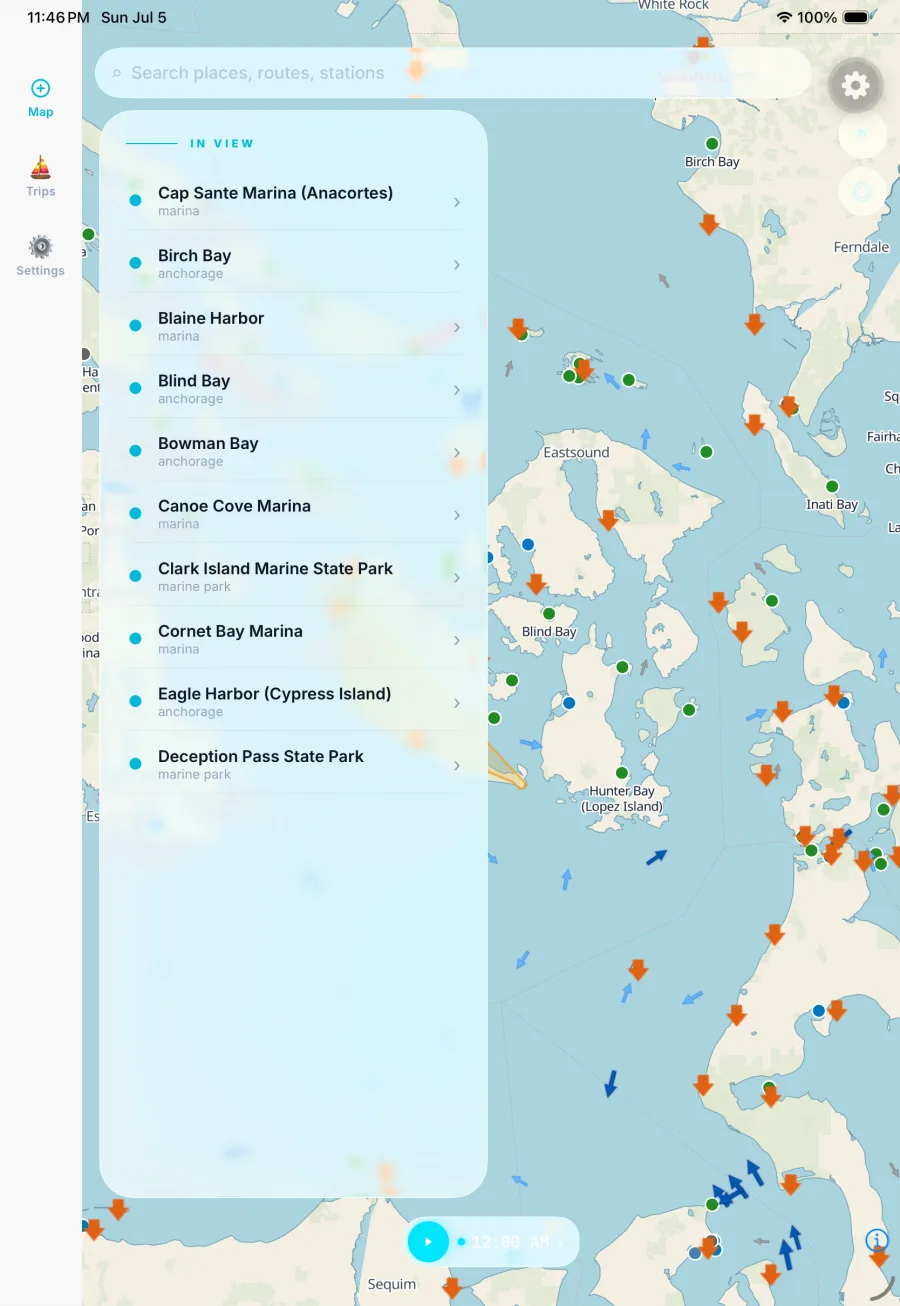
Task: Click the Bowman Bay row chevron
Action: point(457,452)
